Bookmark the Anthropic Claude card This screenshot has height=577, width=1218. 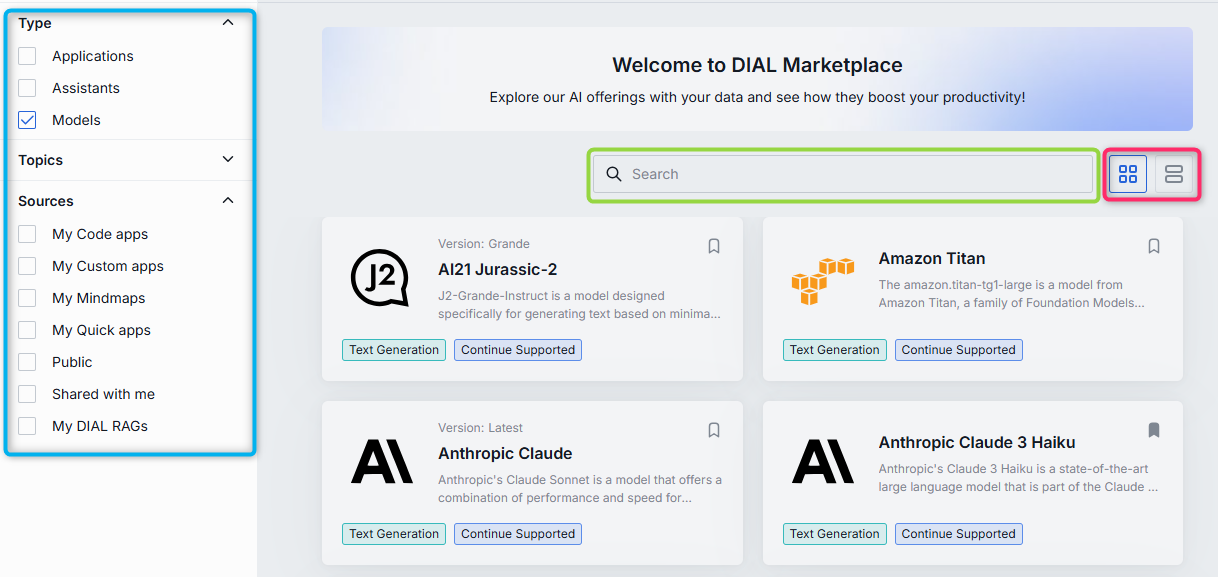coord(714,430)
